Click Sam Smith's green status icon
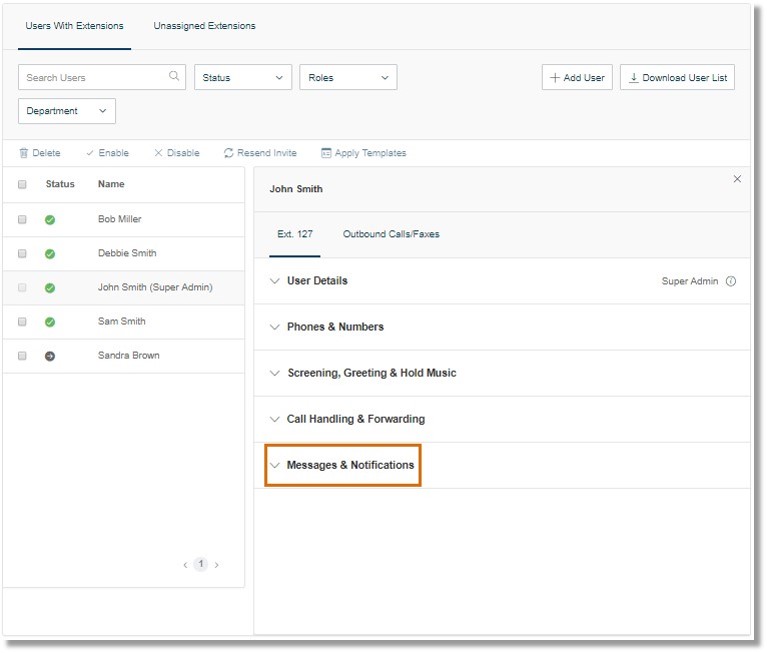This screenshot has width=767, height=653. [50, 322]
